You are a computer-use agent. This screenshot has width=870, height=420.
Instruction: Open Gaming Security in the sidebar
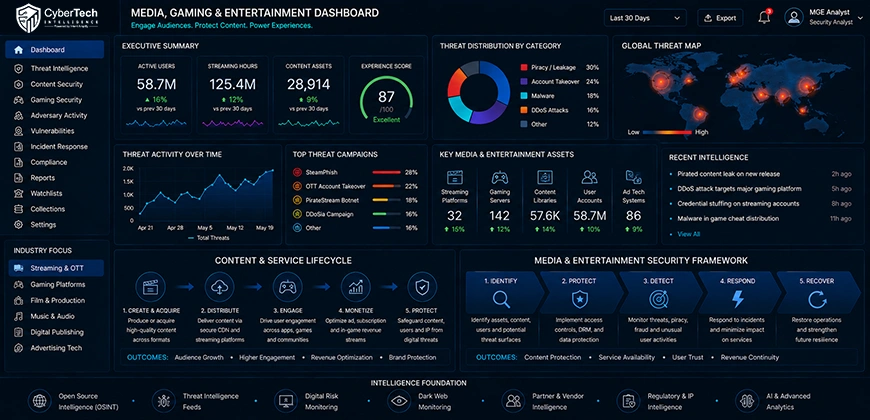coord(54,100)
